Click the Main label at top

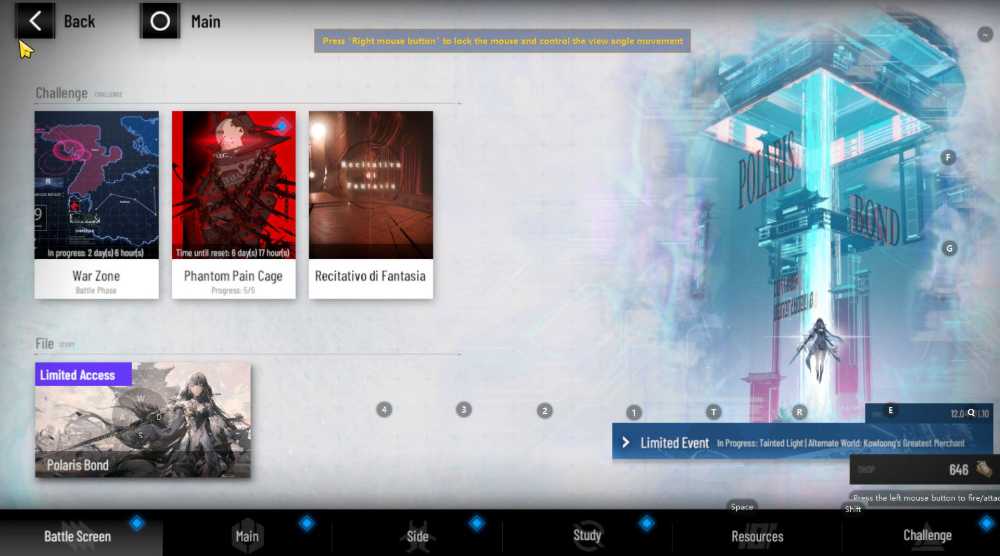click(205, 22)
